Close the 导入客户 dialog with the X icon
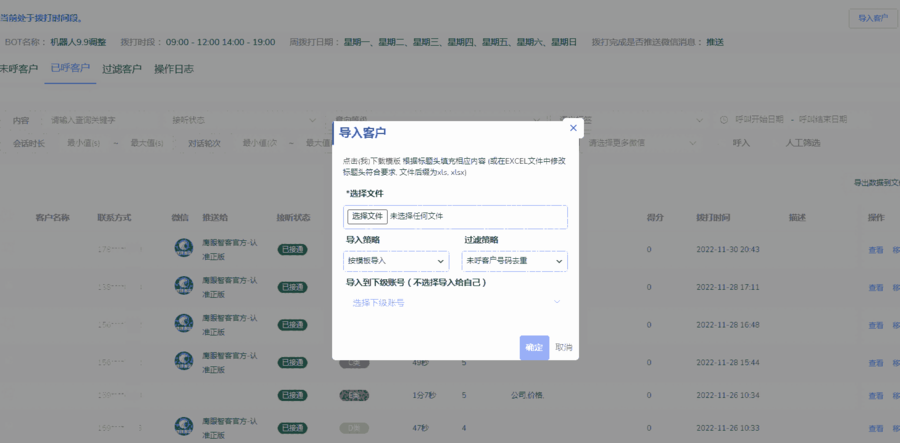 click(573, 128)
